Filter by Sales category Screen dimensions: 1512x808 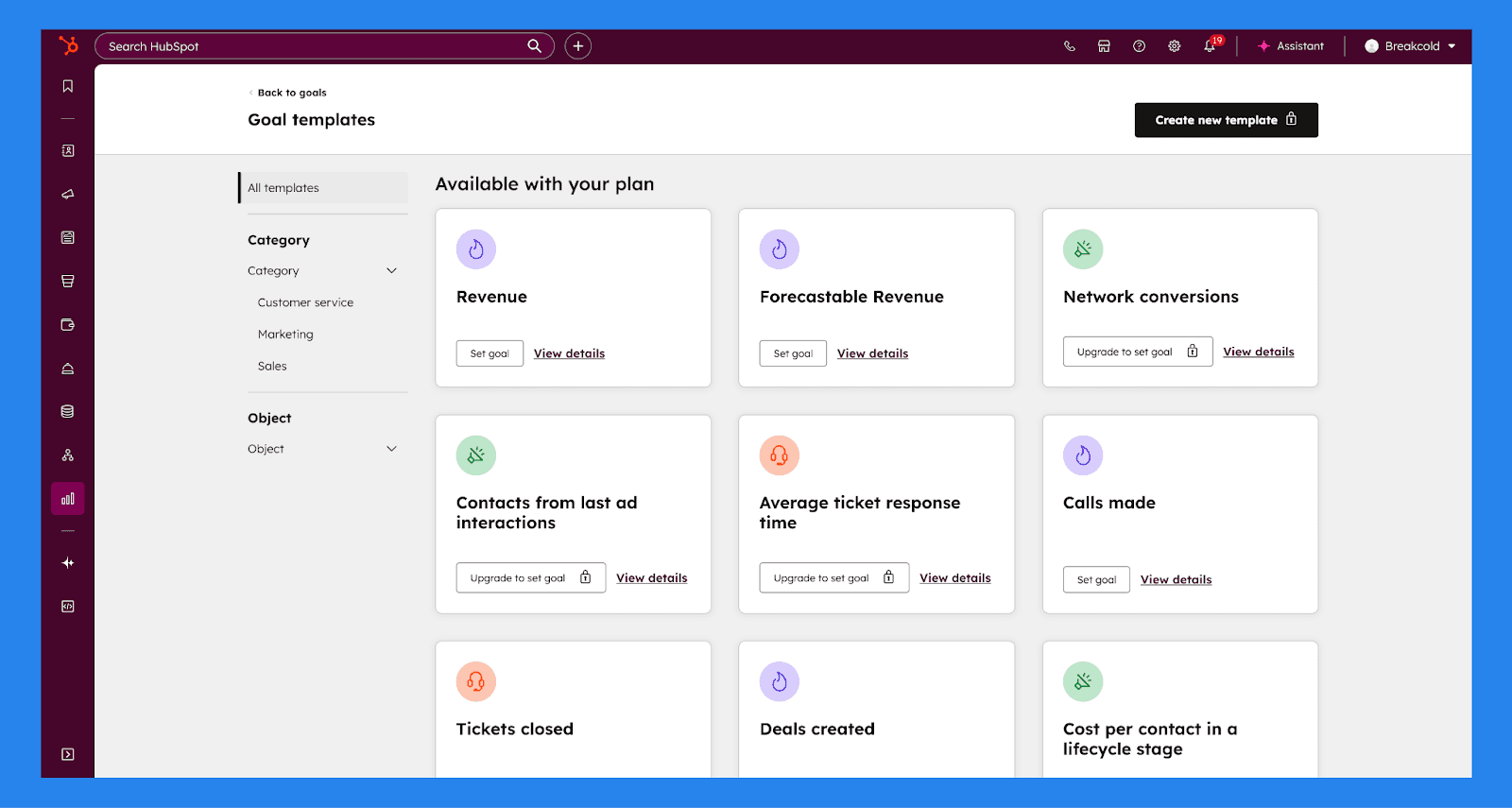[x=272, y=366]
